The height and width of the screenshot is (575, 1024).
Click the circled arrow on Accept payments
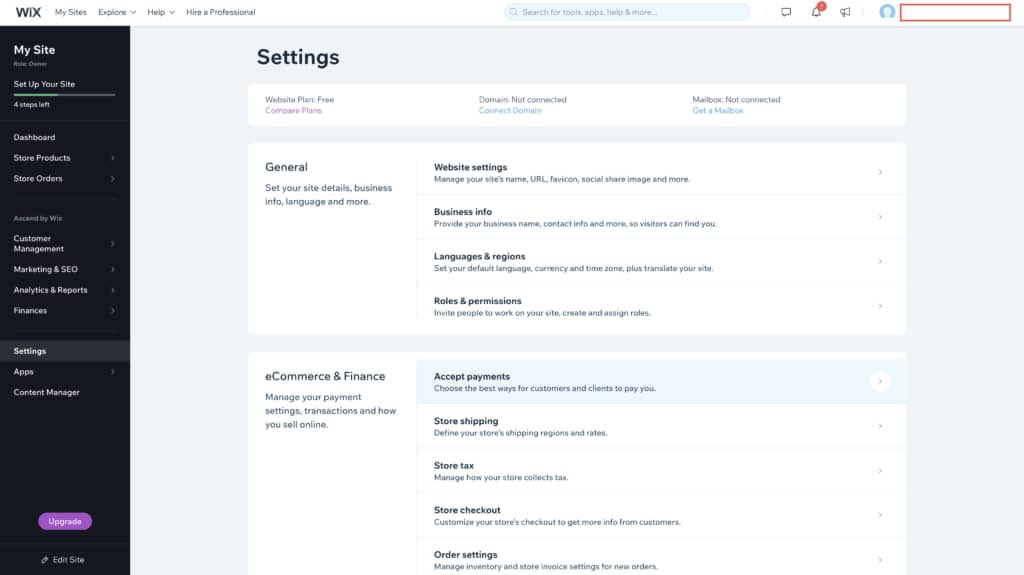(880, 382)
